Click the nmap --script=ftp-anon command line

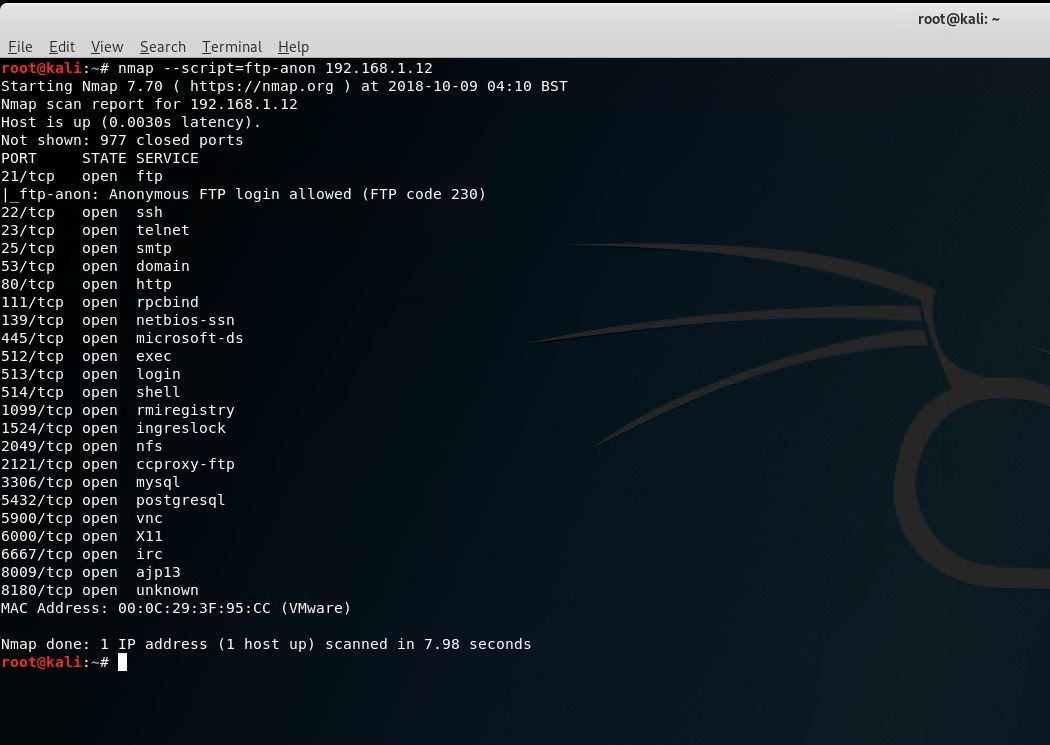pos(275,68)
